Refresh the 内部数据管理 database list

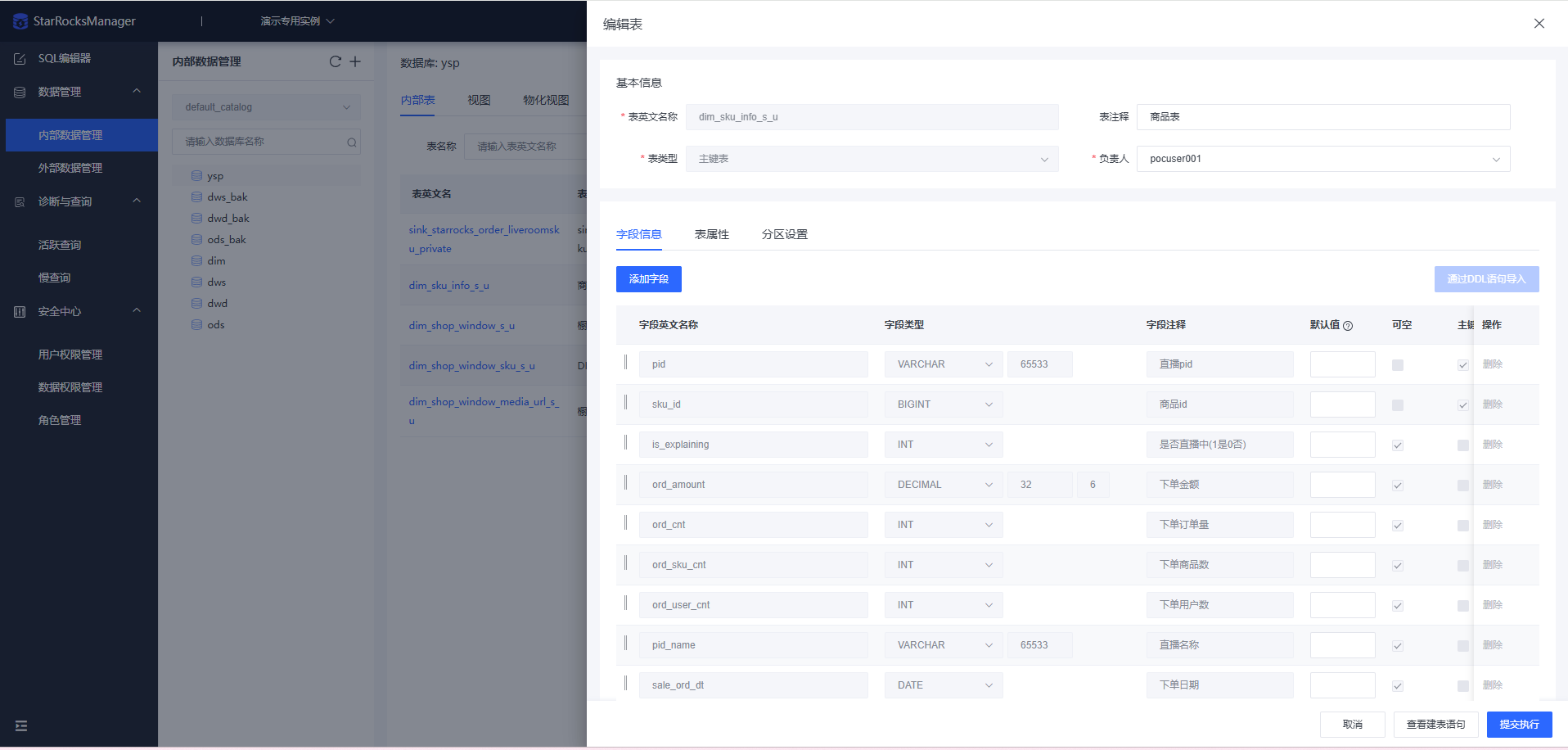coord(335,61)
